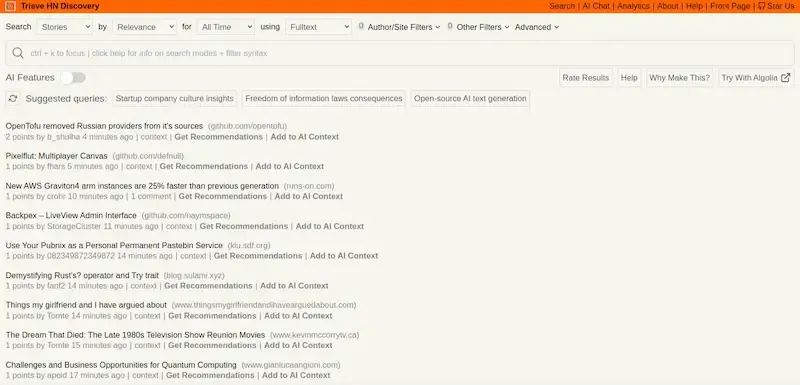Click the refresh suggested queries icon
The image size is (800, 385).
13,98
